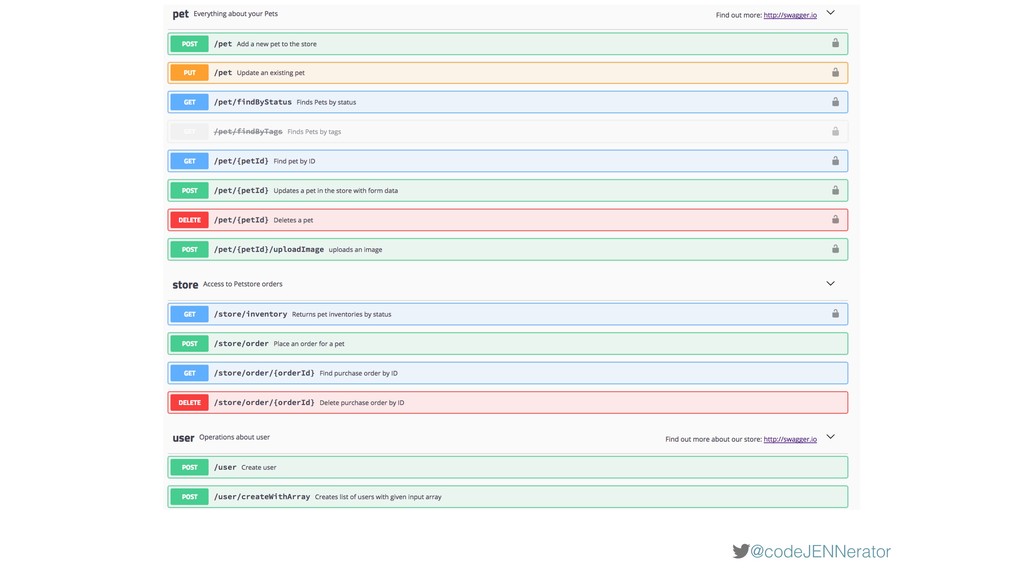Expand POST /store/order Place an order

click(x=507, y=344)
